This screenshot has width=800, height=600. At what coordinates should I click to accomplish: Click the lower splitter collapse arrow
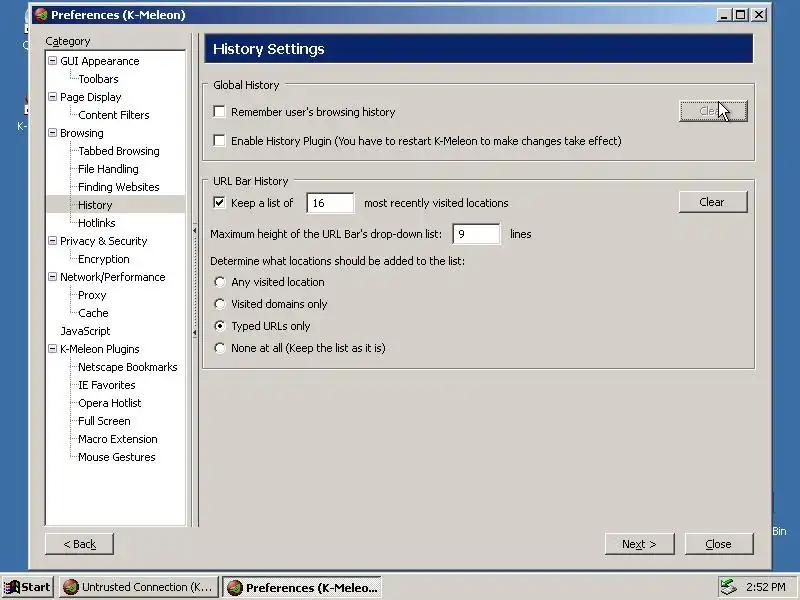(194, 333)
